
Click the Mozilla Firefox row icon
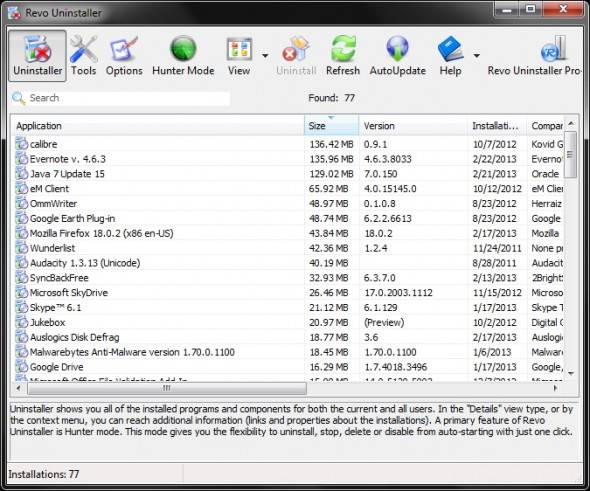pos(22,233)
